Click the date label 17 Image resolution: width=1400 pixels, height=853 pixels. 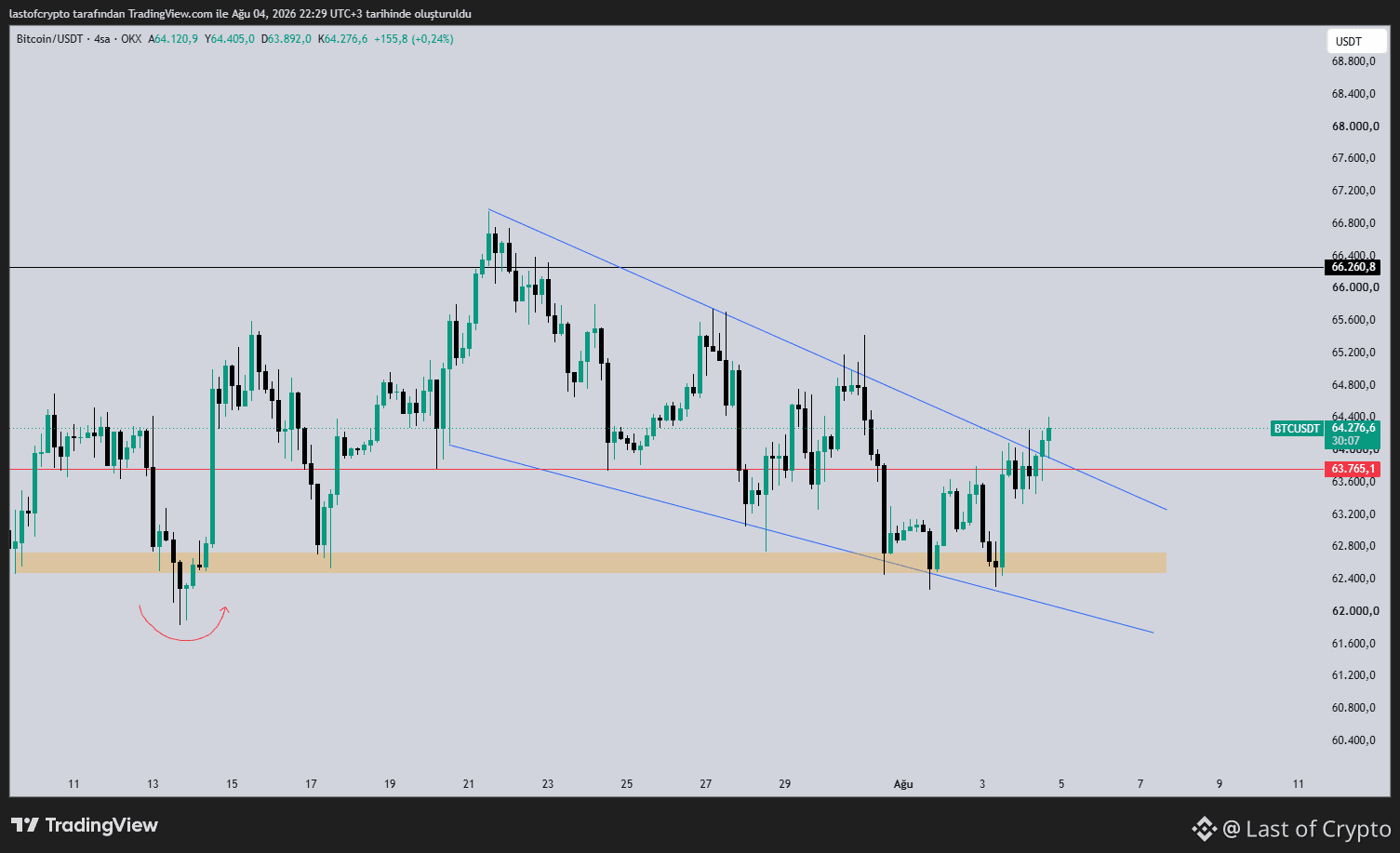311,784
